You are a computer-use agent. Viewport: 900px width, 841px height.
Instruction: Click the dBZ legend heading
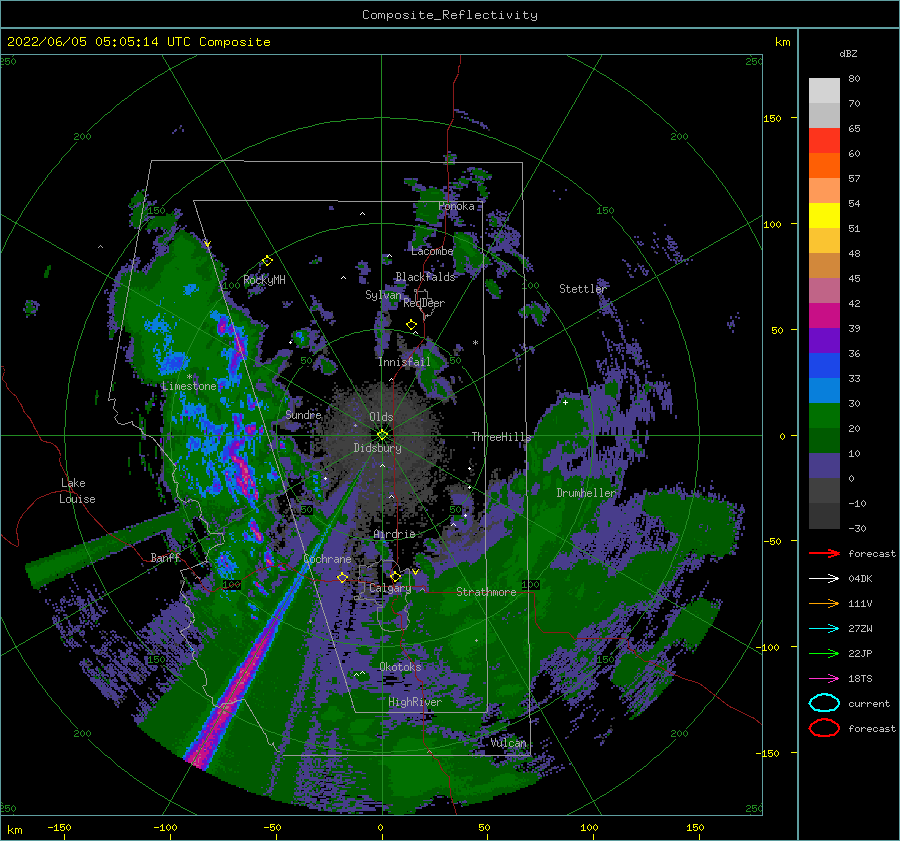(848, 53)
